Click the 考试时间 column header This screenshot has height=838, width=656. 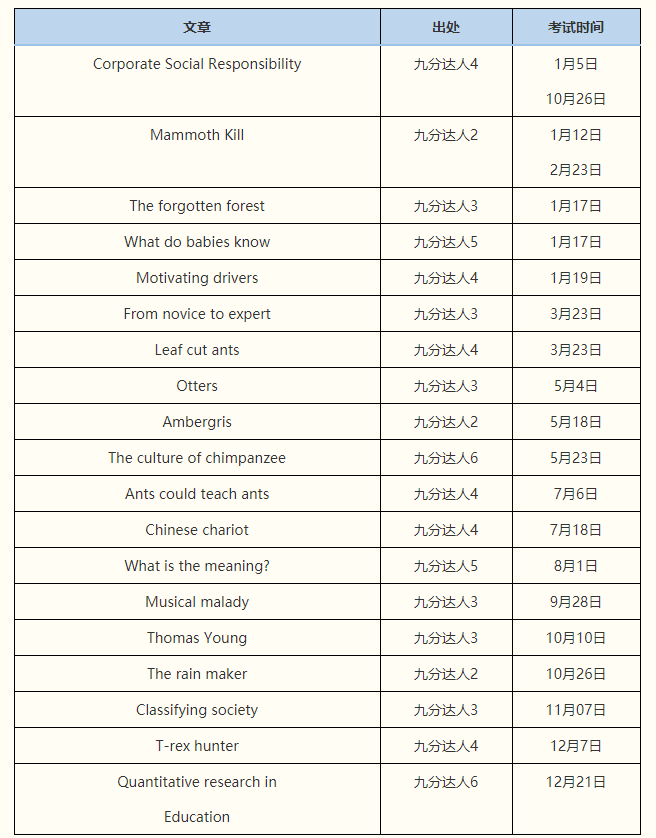pos(576,27)
